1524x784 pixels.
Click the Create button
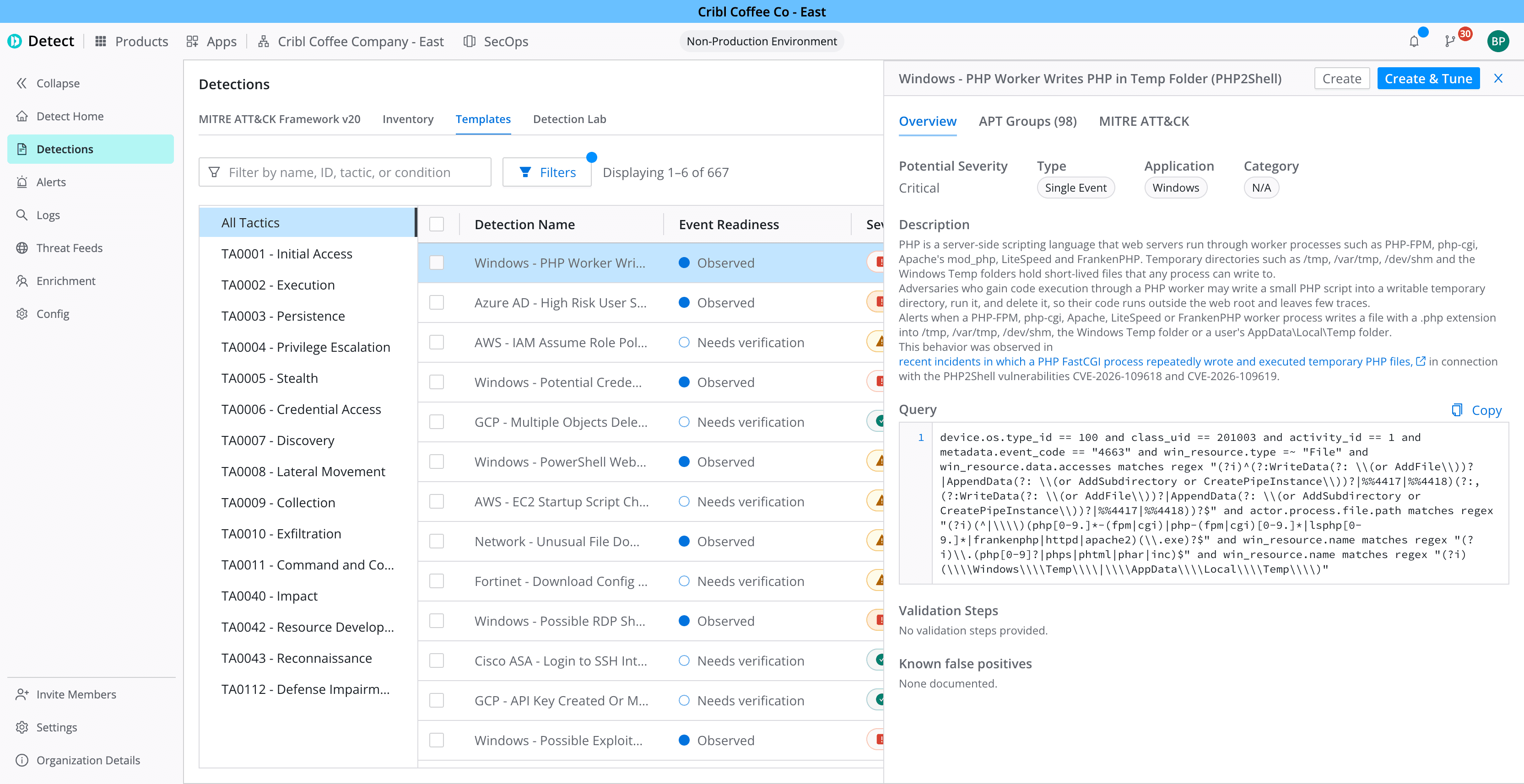(x=1342, y=79)
